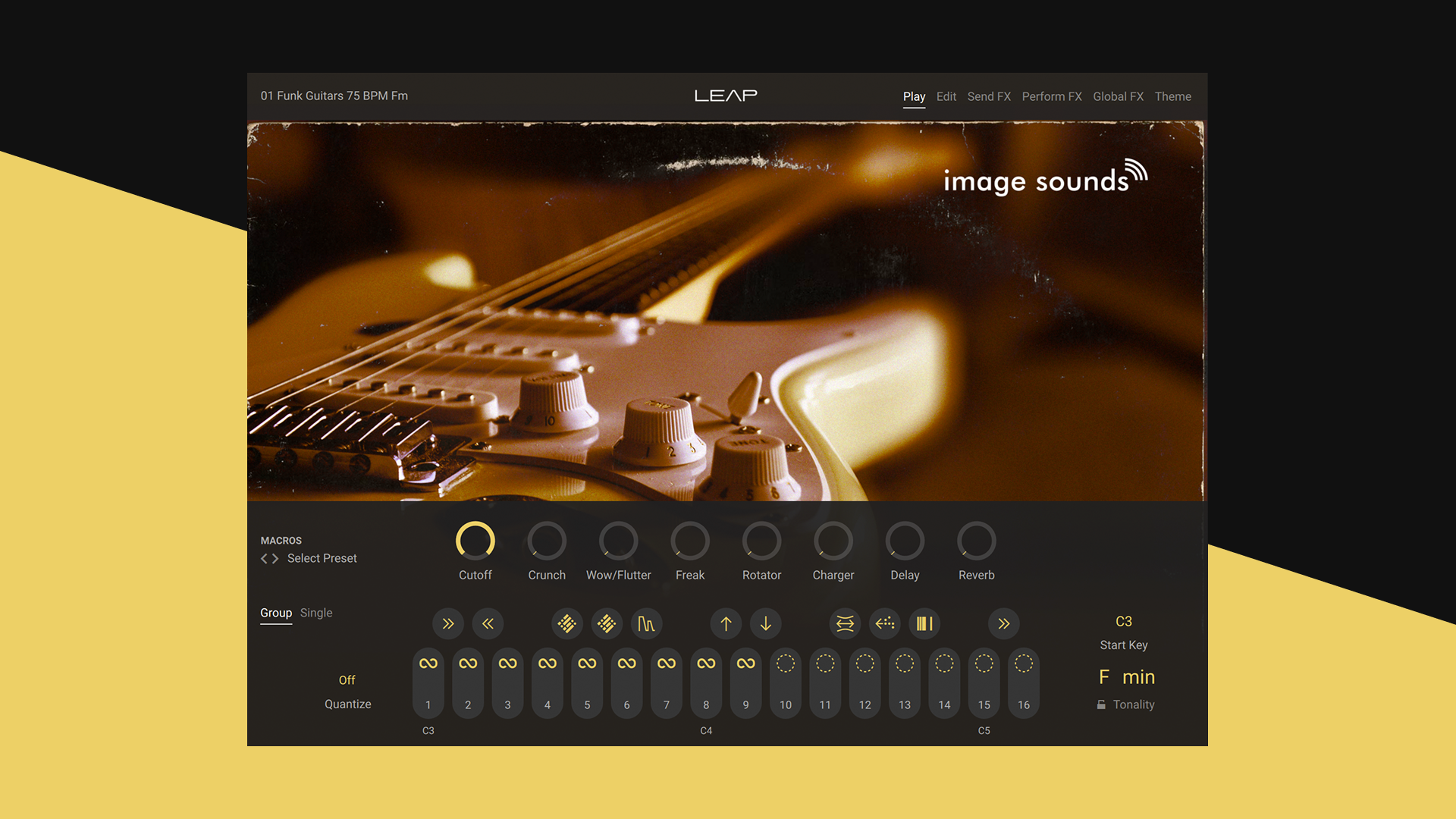Click the barcode-style slicer icon
Image resolution: width=1456 pixels, height=819 pixels.
924,623
